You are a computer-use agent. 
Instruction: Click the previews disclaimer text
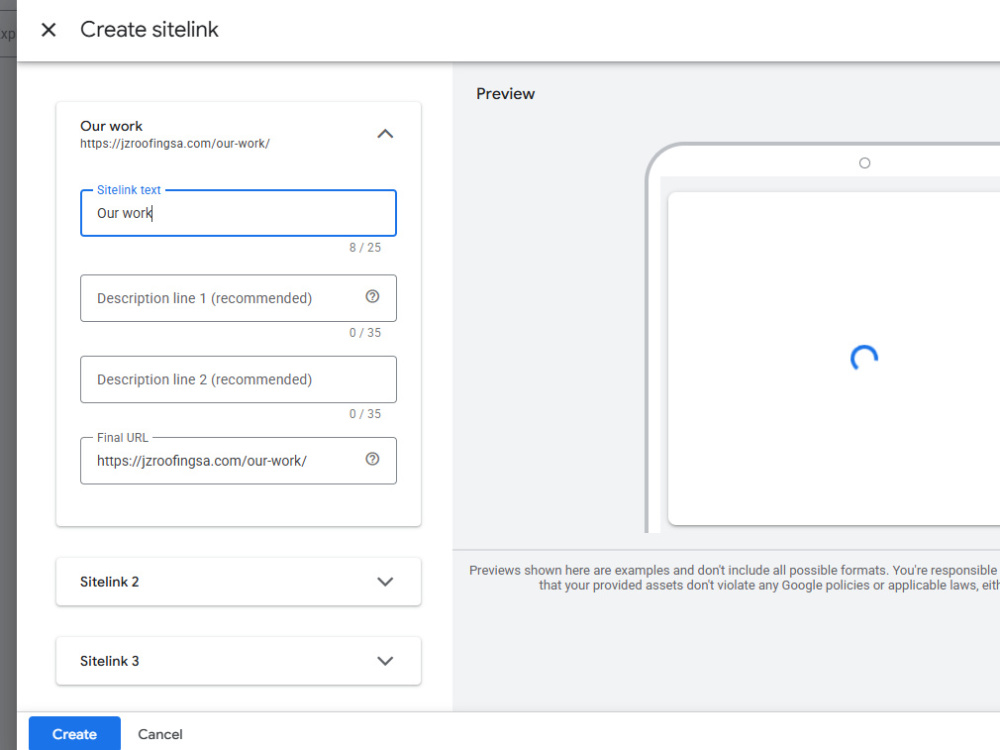tap(734, 578)
